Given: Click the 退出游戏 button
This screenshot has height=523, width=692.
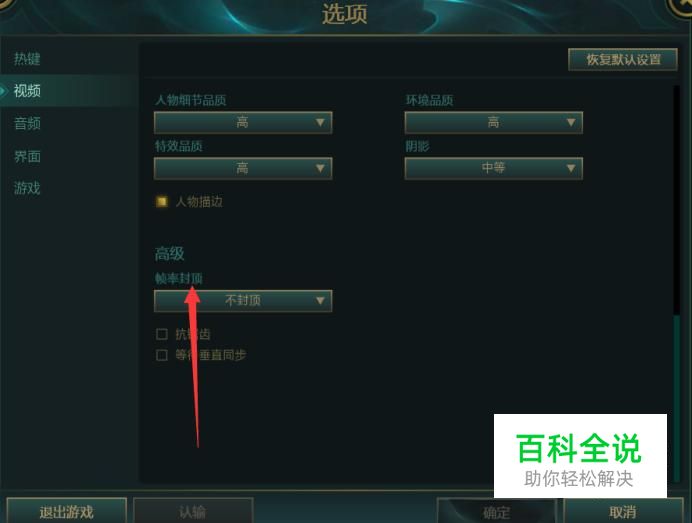Looking at the screenshot, I should pyautogui.click(x=67, y=512).
